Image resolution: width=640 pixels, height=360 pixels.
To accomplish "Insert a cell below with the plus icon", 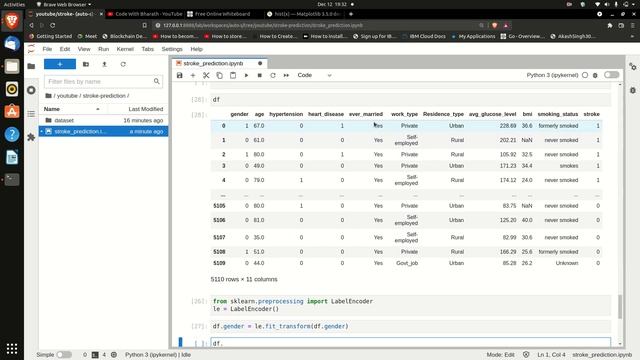I will point(193,75).
